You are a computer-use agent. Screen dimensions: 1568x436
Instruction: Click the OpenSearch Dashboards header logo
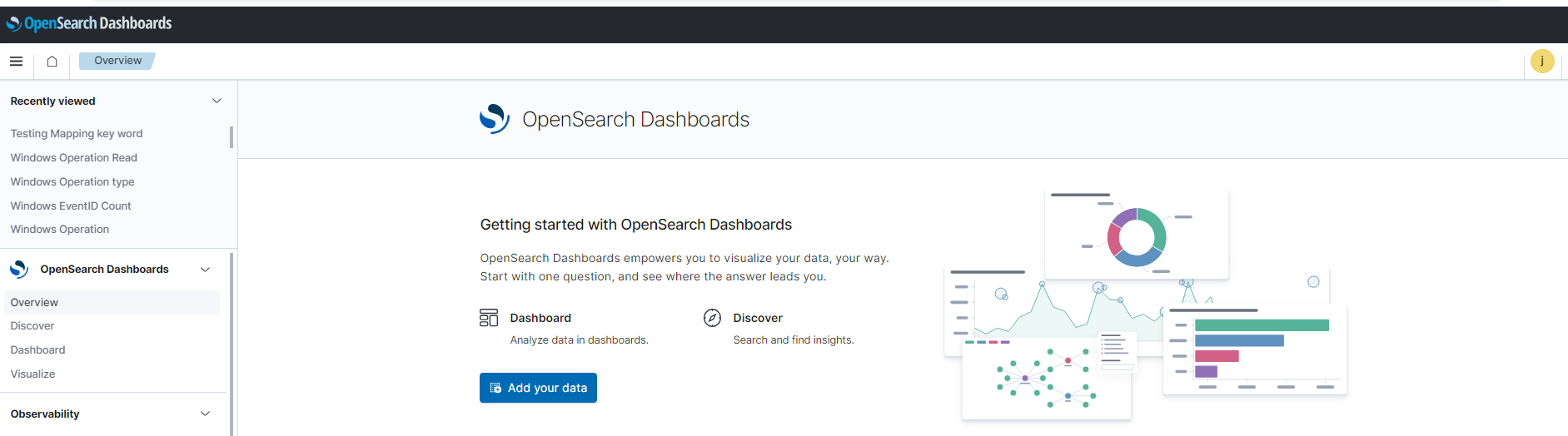(89, 23)
